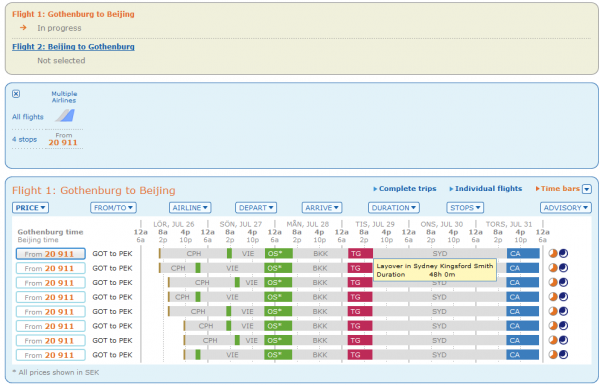The height and width of the screenshot is (385, 600).
Task: Click GOT to PEK in the first flight row
Action: point(112,254)
